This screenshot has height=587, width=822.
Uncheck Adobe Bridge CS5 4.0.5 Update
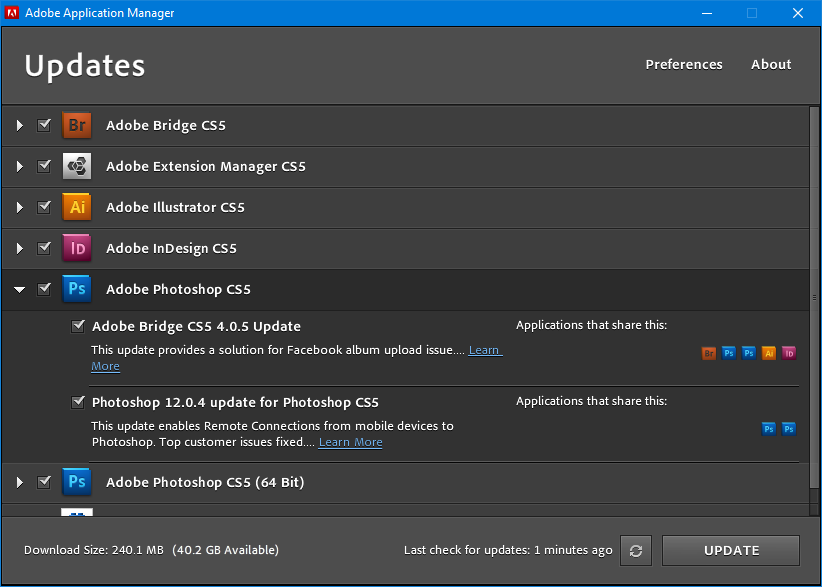click(78, 327)
